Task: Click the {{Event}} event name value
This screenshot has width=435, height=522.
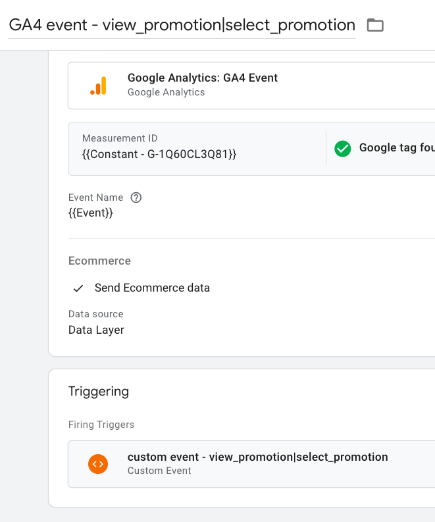Action: coord(91,213)
